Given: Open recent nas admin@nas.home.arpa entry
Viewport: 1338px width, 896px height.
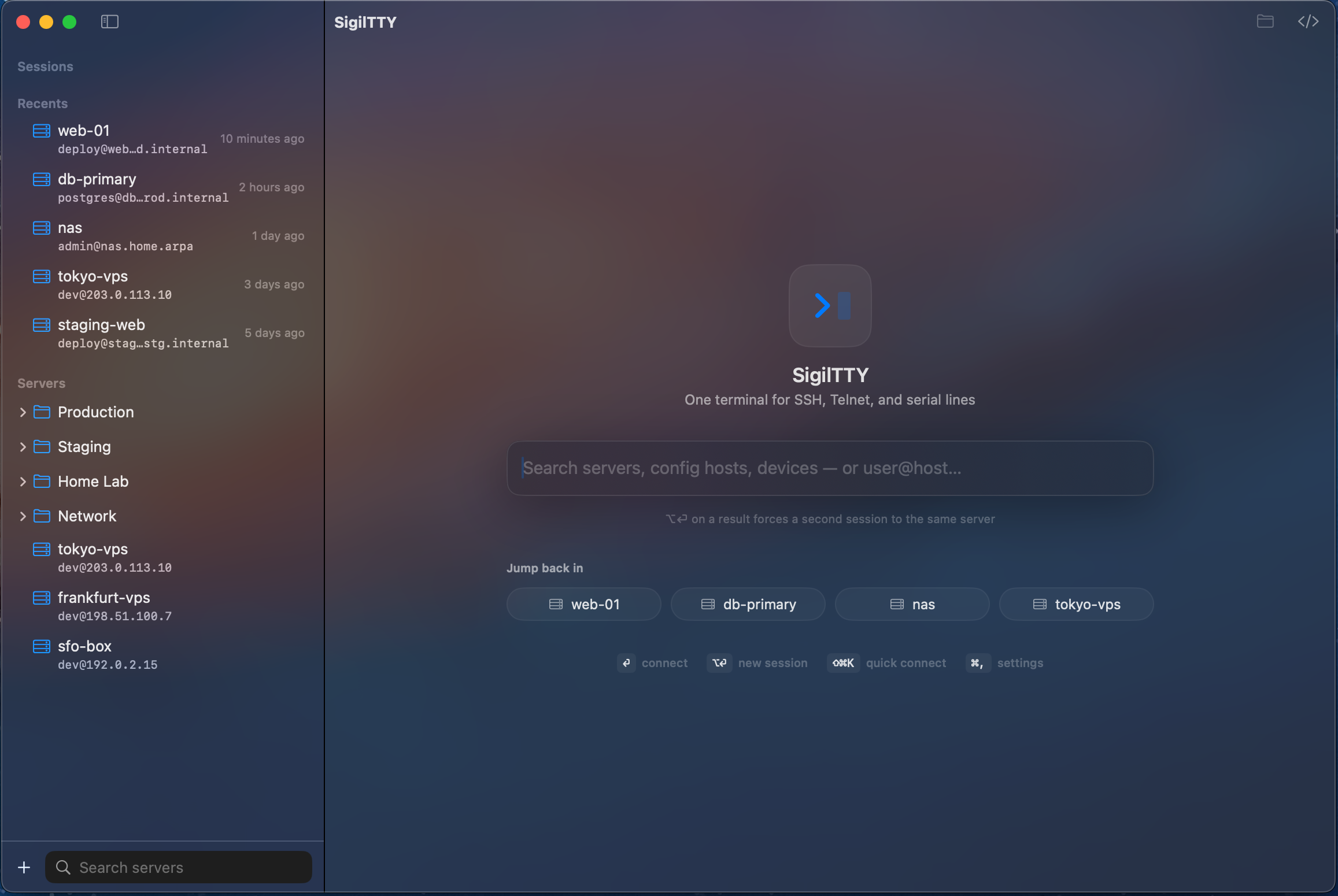Looking at the screenshot, I should tap(163, 236).
